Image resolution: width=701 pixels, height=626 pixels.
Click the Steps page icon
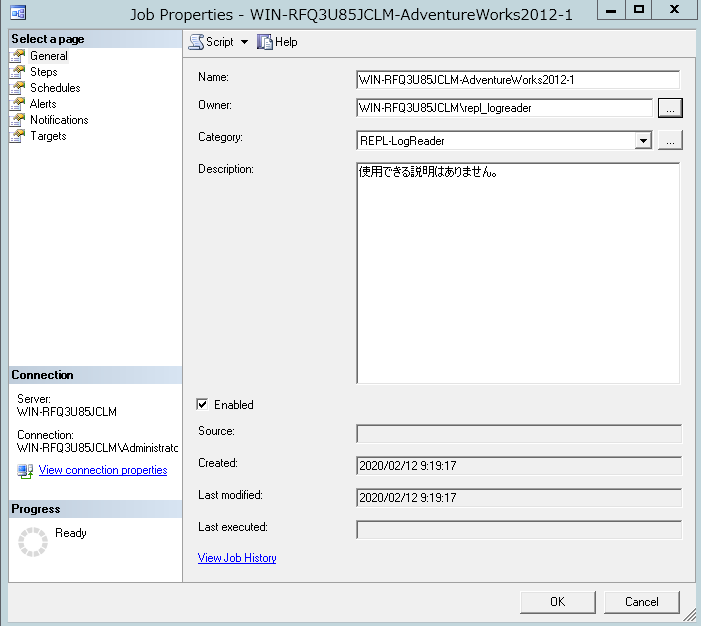17,72
